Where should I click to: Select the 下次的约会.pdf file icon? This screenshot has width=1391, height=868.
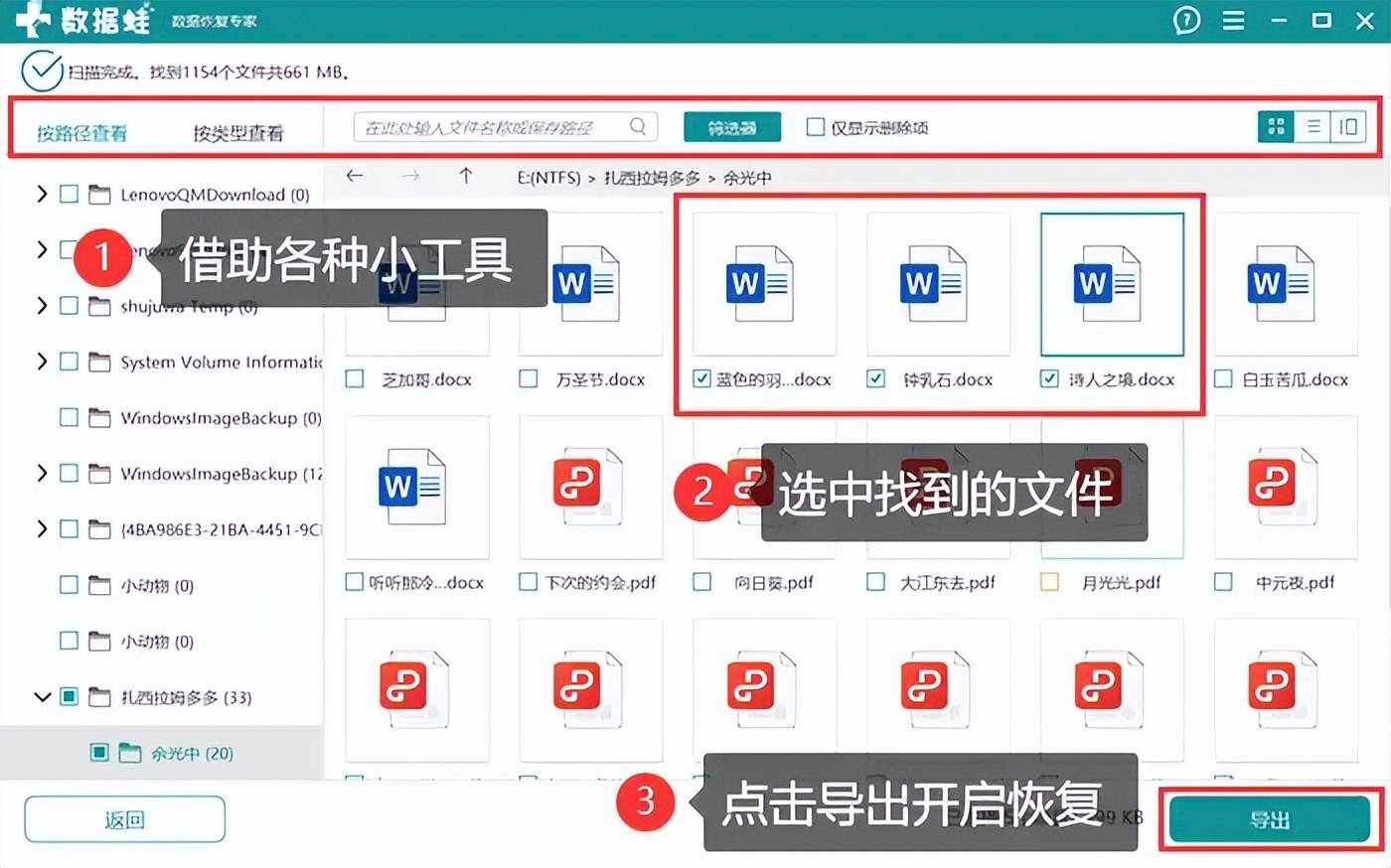point(587,487)
